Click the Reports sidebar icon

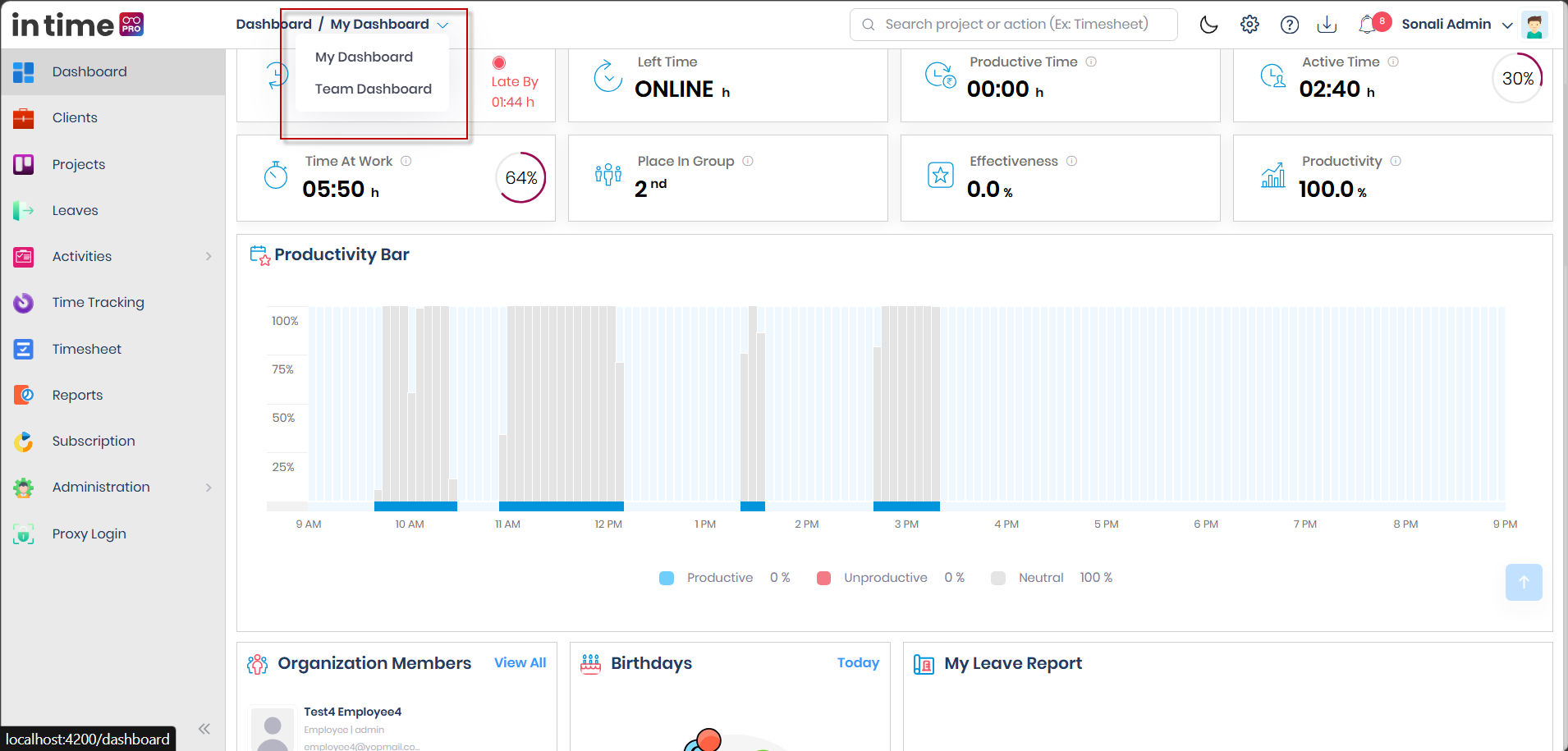click(24, 395)
